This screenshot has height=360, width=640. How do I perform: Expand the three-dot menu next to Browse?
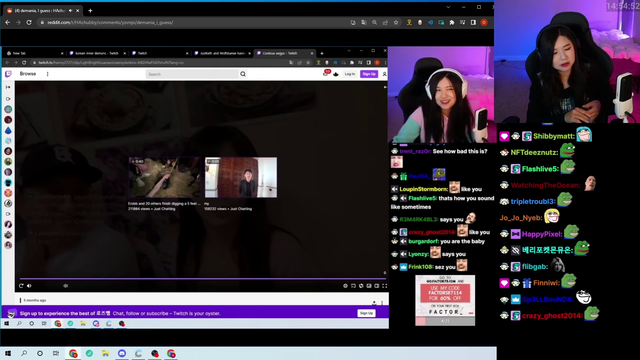[x=47, y=74]
